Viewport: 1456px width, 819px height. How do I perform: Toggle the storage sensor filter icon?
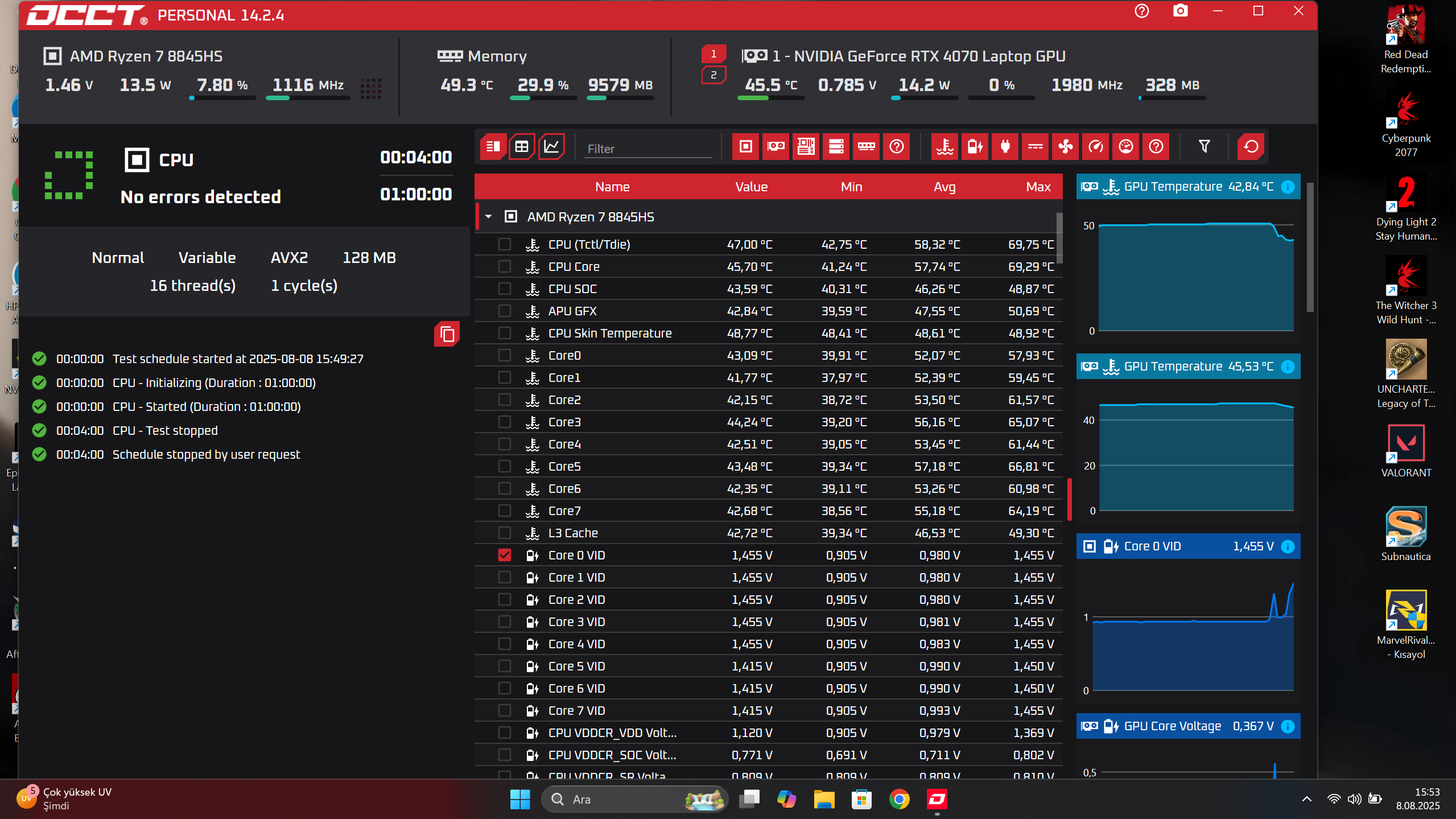point(836,147)
